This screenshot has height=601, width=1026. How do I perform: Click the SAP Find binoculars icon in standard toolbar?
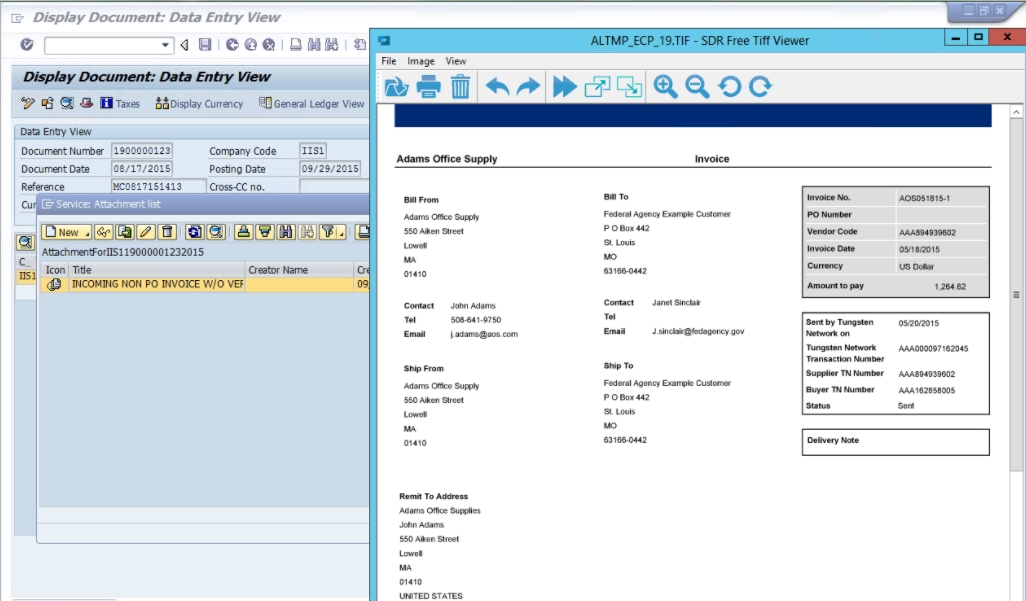click(314, 45)
